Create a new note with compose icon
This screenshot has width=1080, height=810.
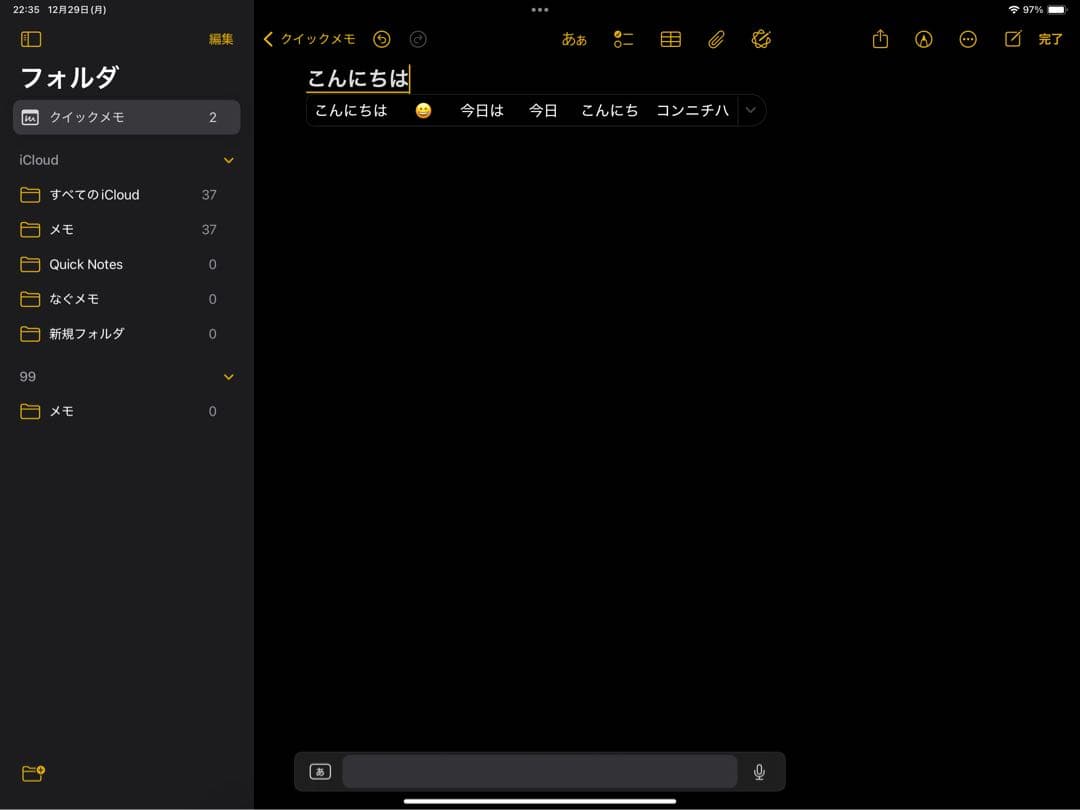pyautogui.click(x=1013, y=39)
